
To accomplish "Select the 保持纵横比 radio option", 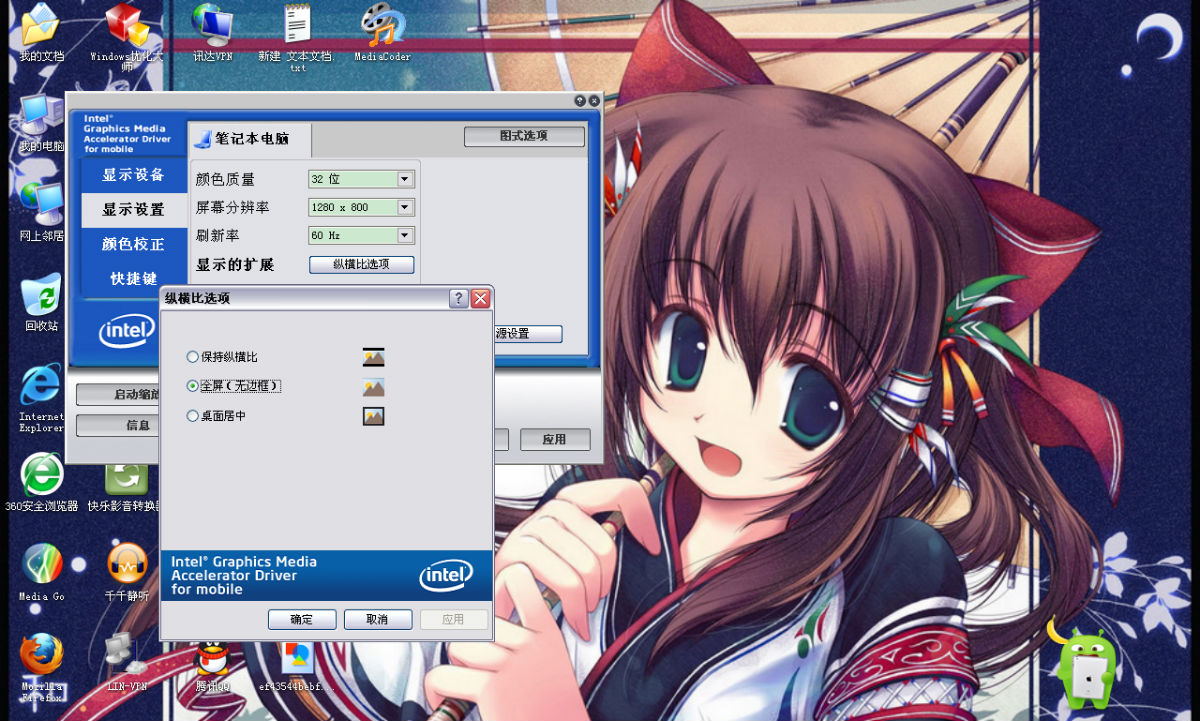I will 192,357.
